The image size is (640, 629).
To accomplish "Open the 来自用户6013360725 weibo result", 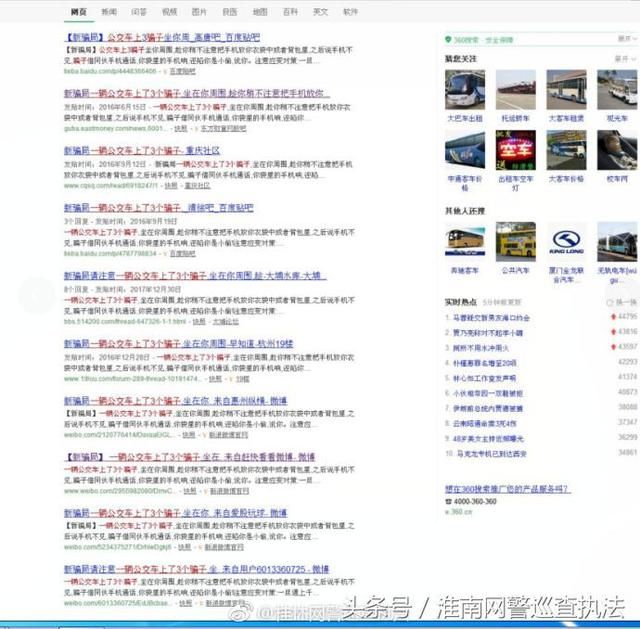I will coord(197,569).
